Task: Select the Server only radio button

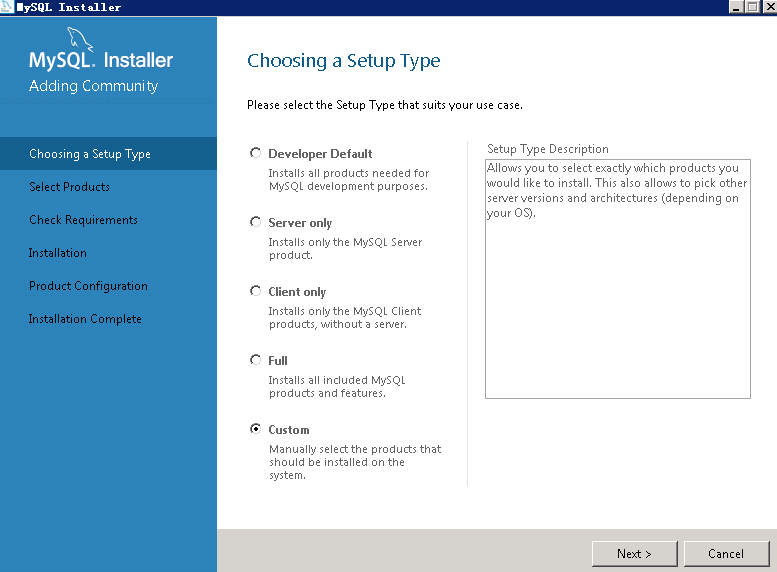Action: [256, 222]
